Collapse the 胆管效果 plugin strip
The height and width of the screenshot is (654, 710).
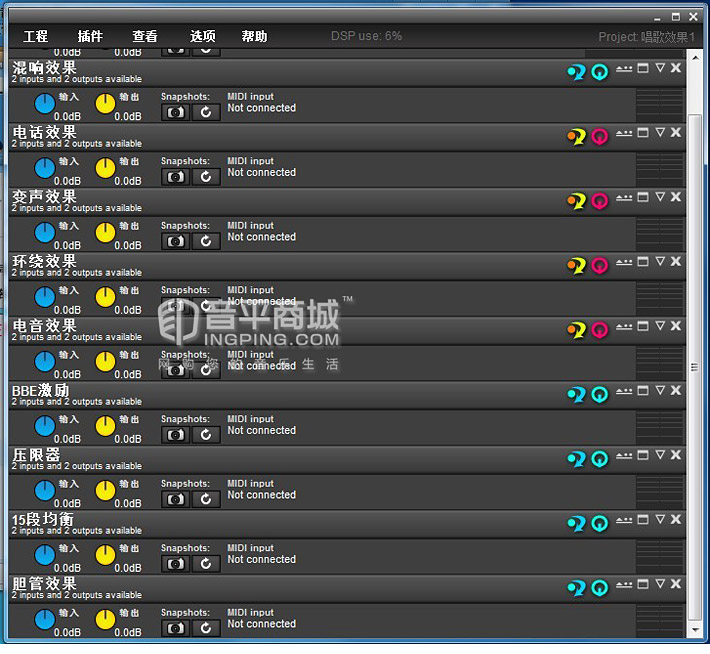click(660, 584)
